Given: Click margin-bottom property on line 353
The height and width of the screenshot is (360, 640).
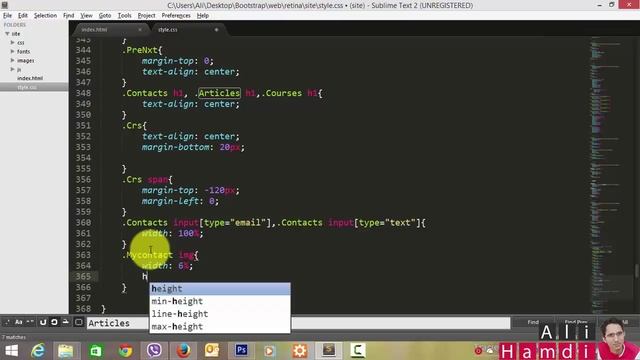Looking at the screenshot, I should pos(176,147).
